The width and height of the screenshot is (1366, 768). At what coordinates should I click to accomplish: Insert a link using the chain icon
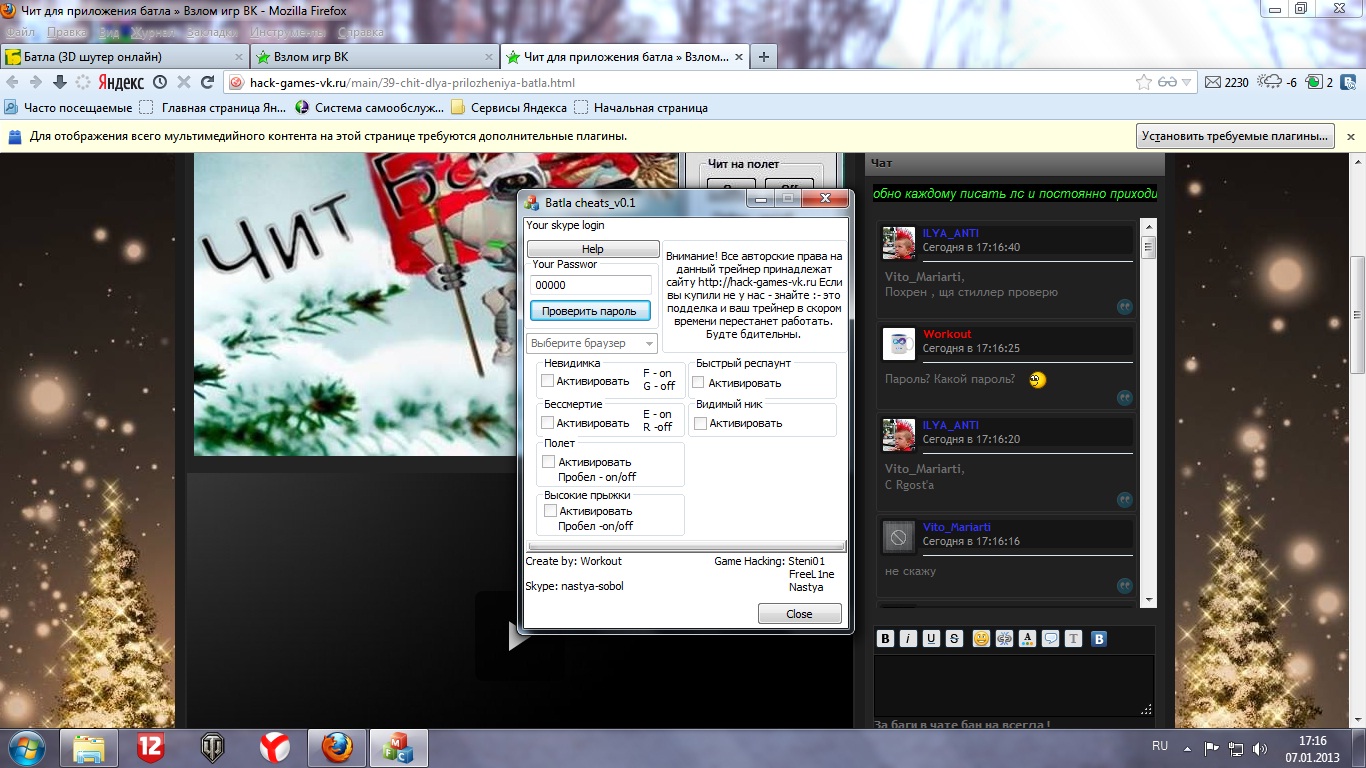[1004, 638]
